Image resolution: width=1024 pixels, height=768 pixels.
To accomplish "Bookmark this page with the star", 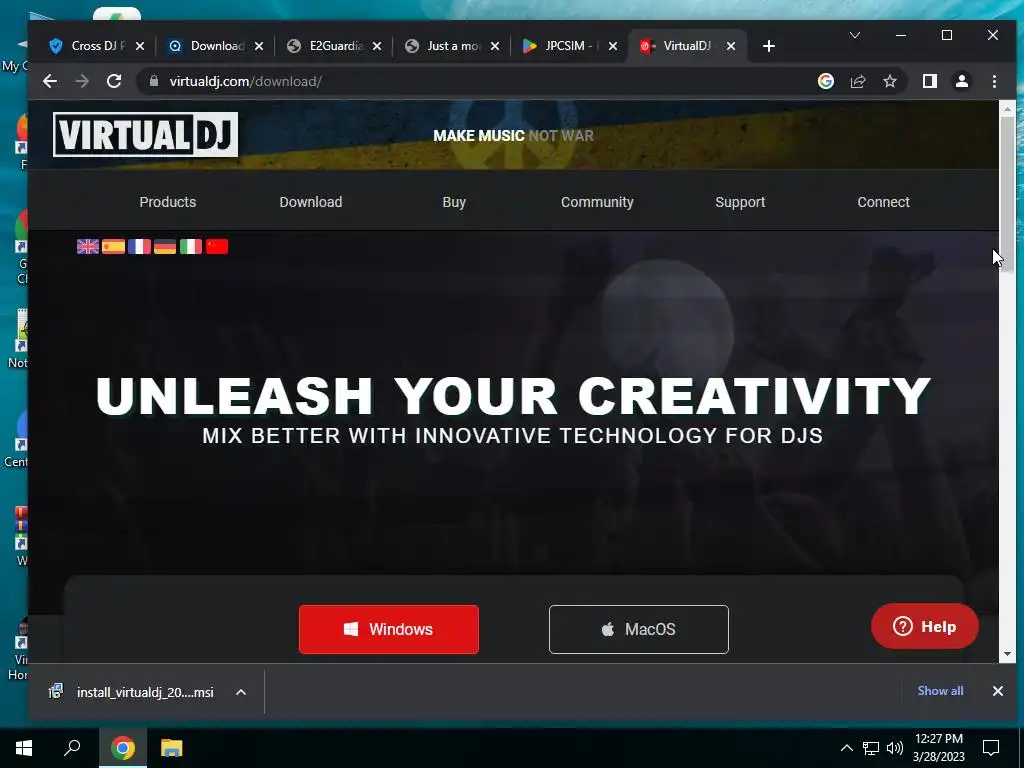I will pos(889,81).
